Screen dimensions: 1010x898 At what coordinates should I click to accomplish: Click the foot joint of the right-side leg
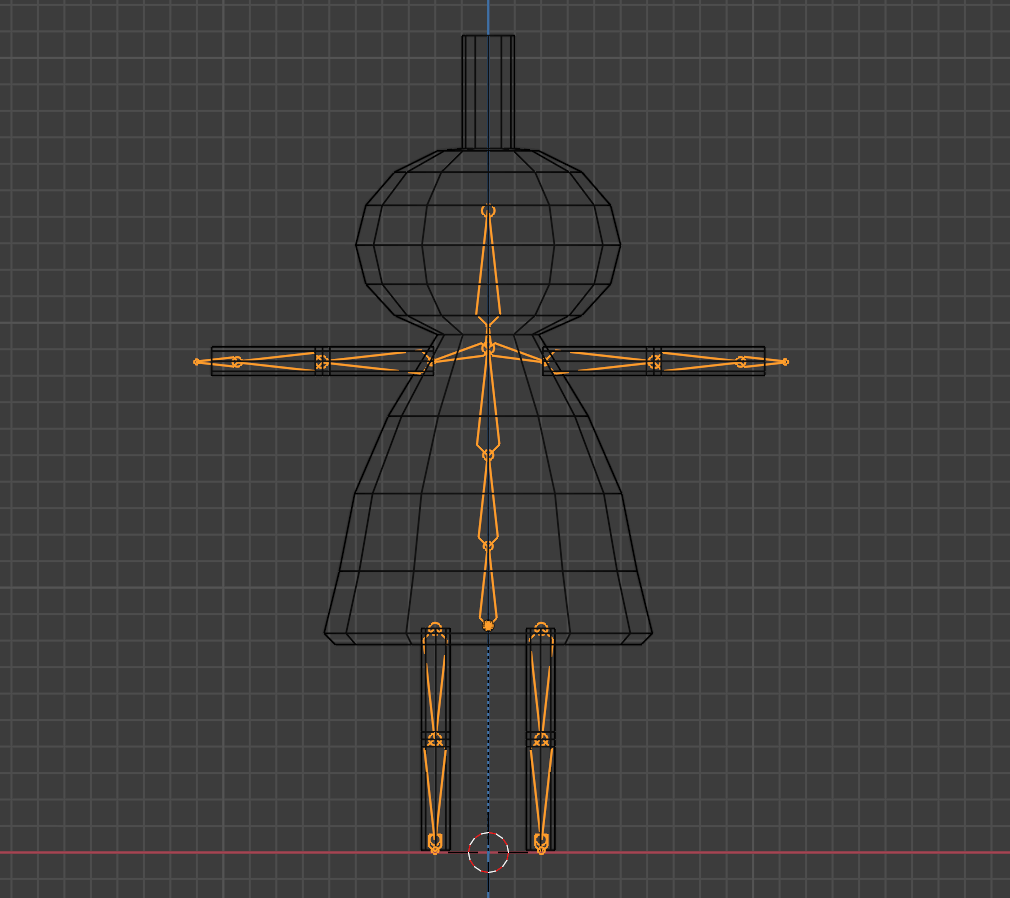click(541, 841)
